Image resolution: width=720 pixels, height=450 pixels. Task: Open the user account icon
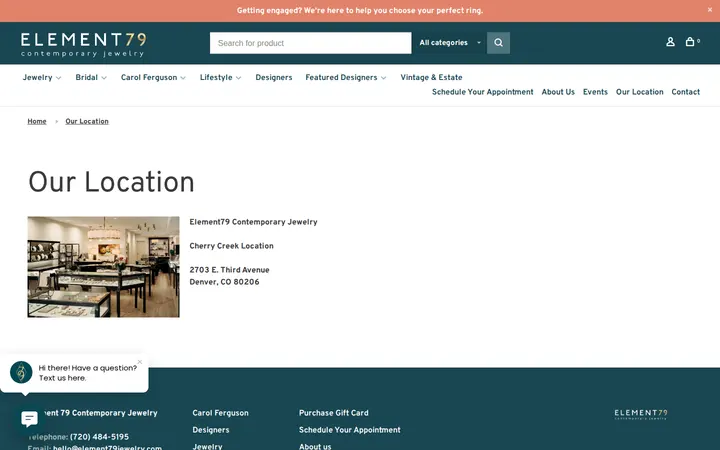(x=670, y=42)
